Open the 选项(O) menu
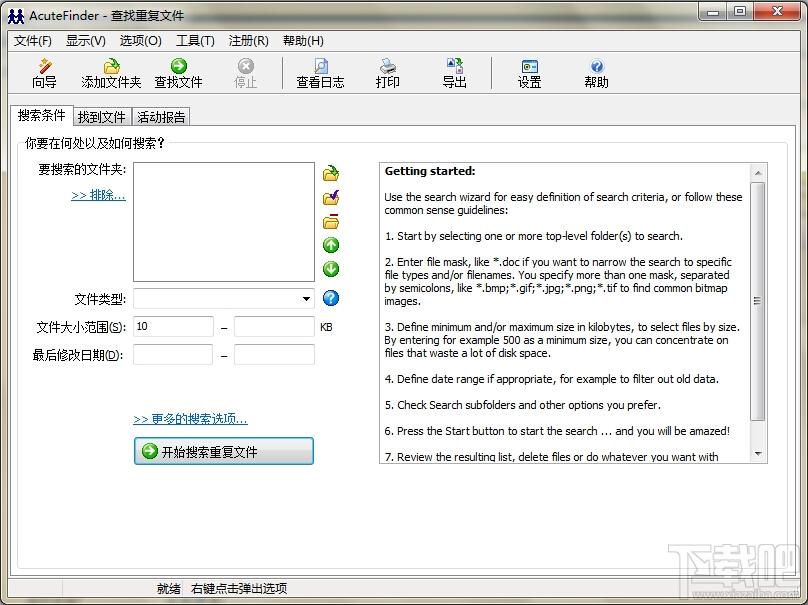This screenshot has height=605, width=808. coord(141,41)
